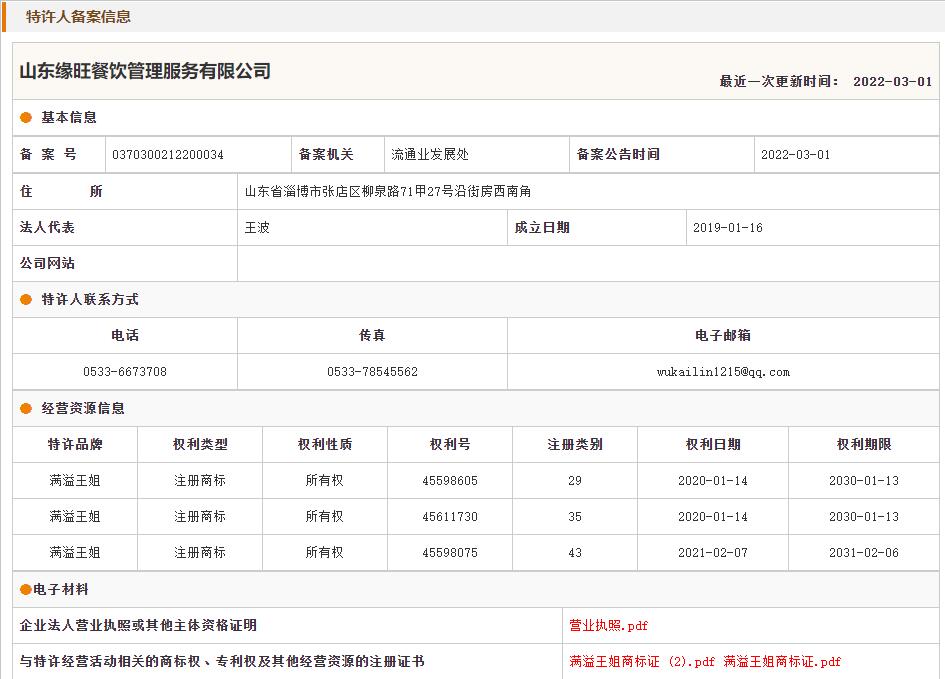Click the orange bullet beside 特许人联系方式

[x=26, y=300]
